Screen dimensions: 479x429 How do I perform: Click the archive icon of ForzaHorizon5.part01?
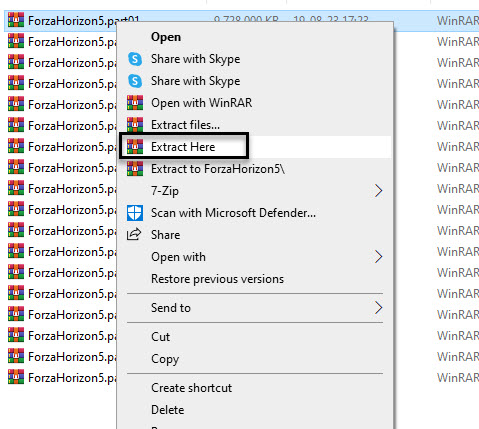click(16, 21)
